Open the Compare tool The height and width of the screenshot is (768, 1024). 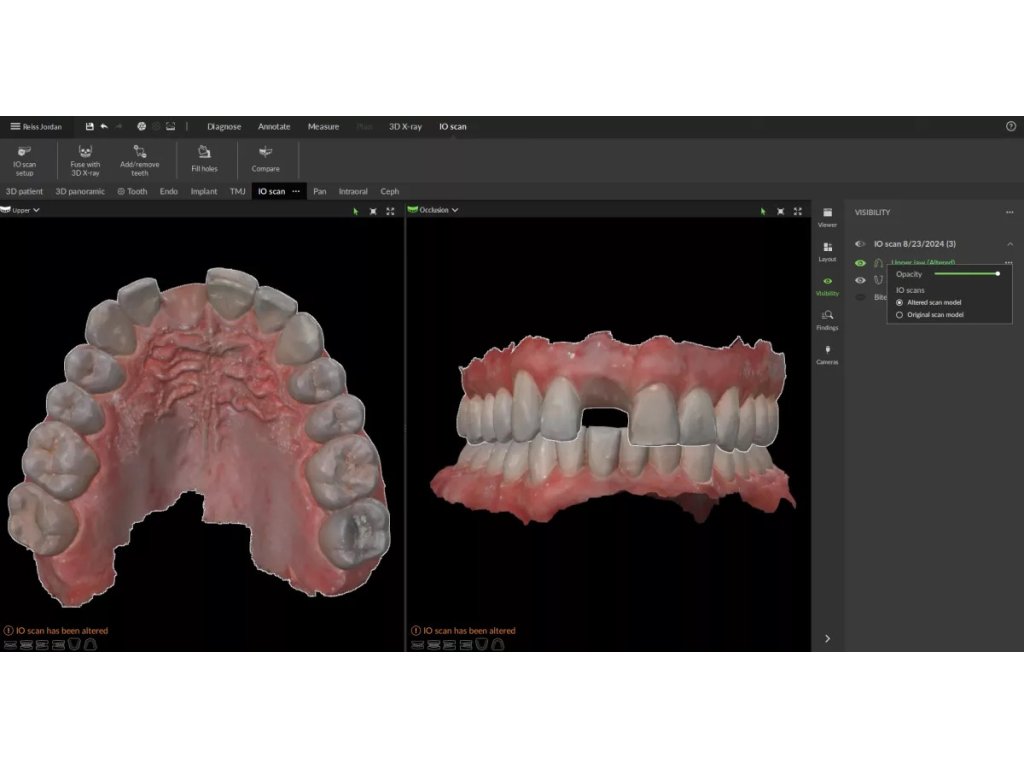[x=265, y=158]
